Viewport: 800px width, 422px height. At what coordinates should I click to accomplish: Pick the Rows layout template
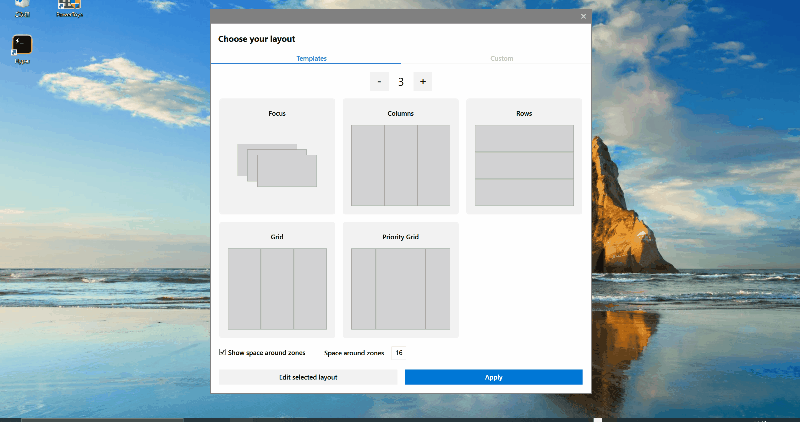coord(524,156)
